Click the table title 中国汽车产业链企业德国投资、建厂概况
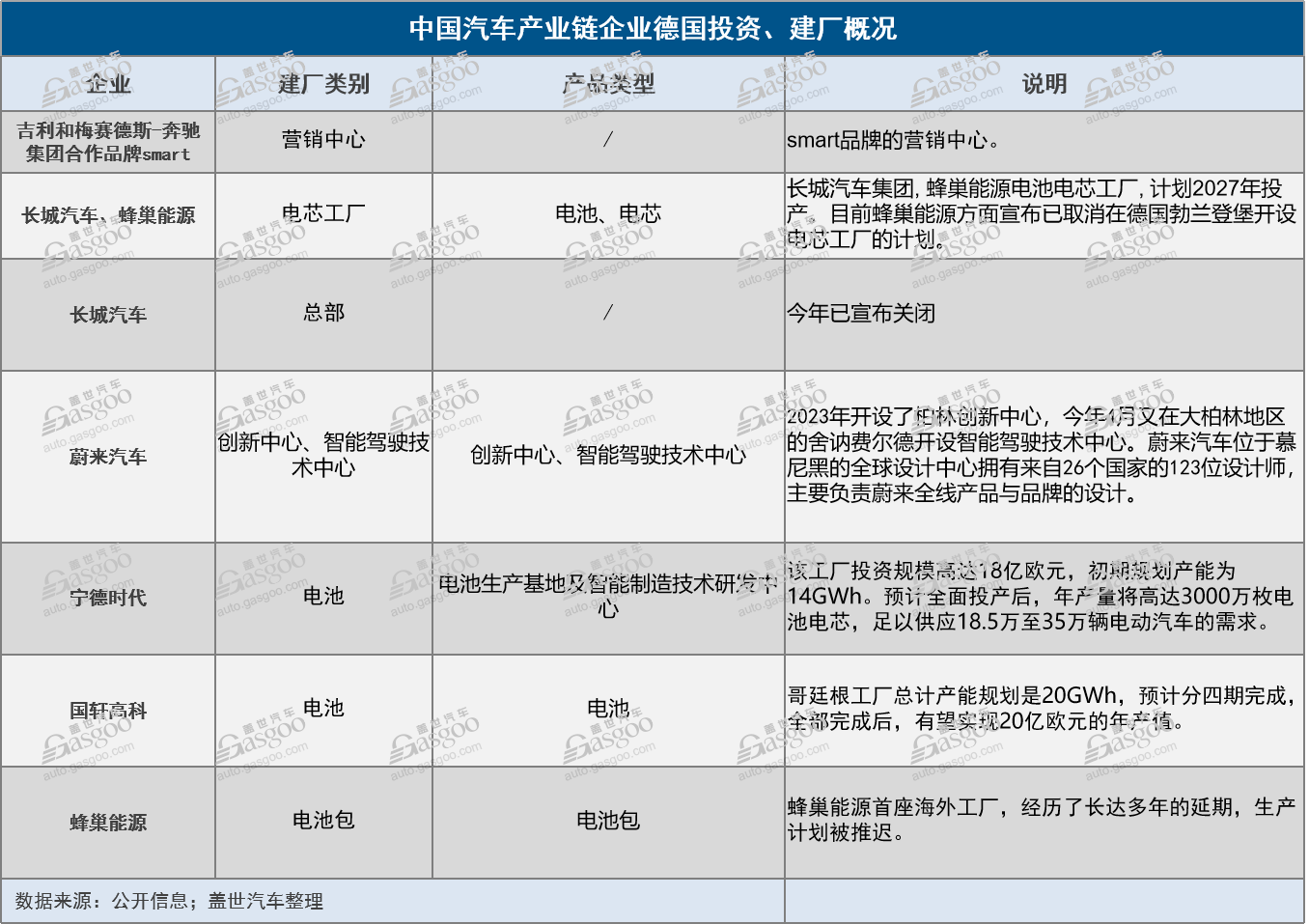This screenshot has width=1309, height=924. pyautogui.click(x=653, y=28)
